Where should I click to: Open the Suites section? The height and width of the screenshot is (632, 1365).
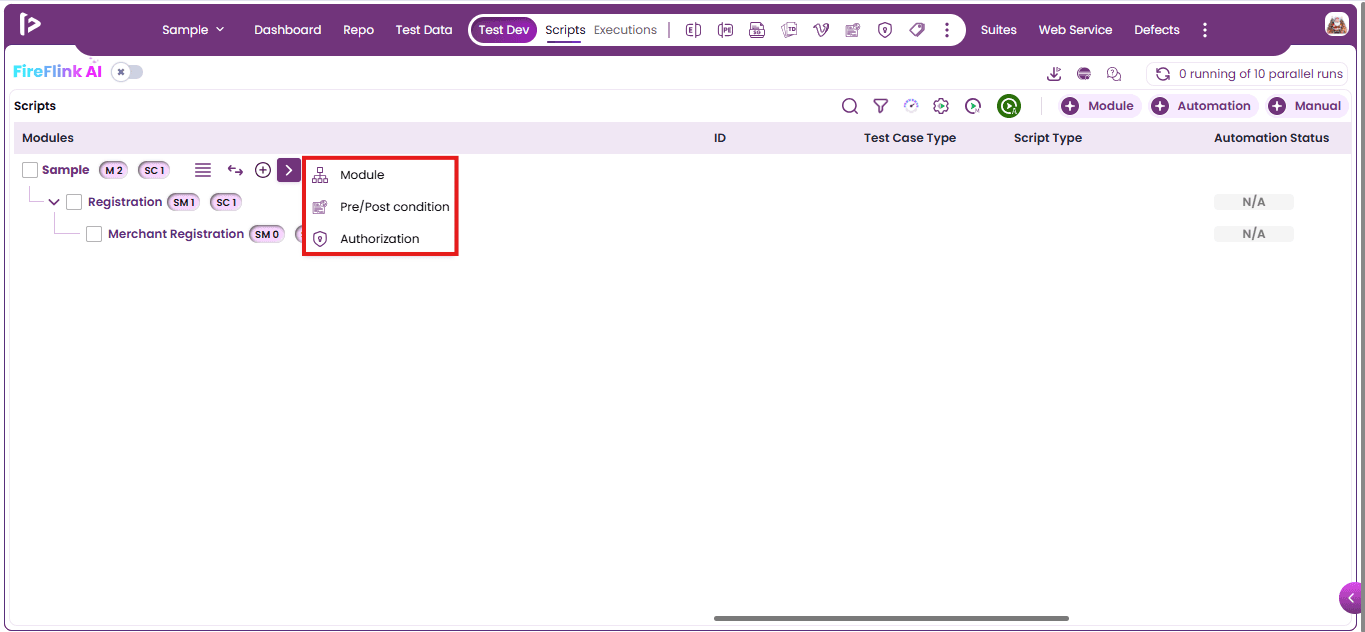998,30
